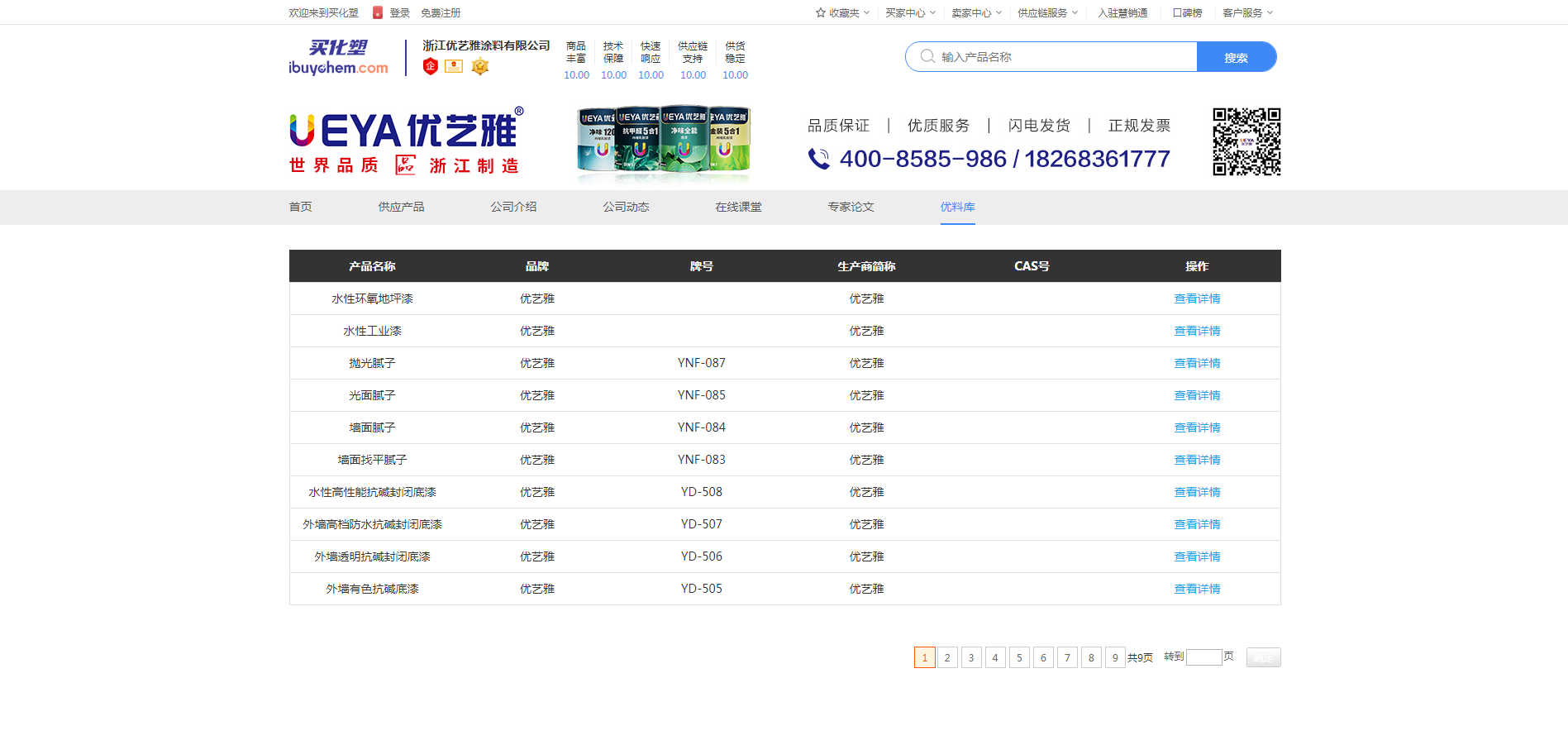
Task: Click the ibuychem.com logo
Action: (338, 58)
